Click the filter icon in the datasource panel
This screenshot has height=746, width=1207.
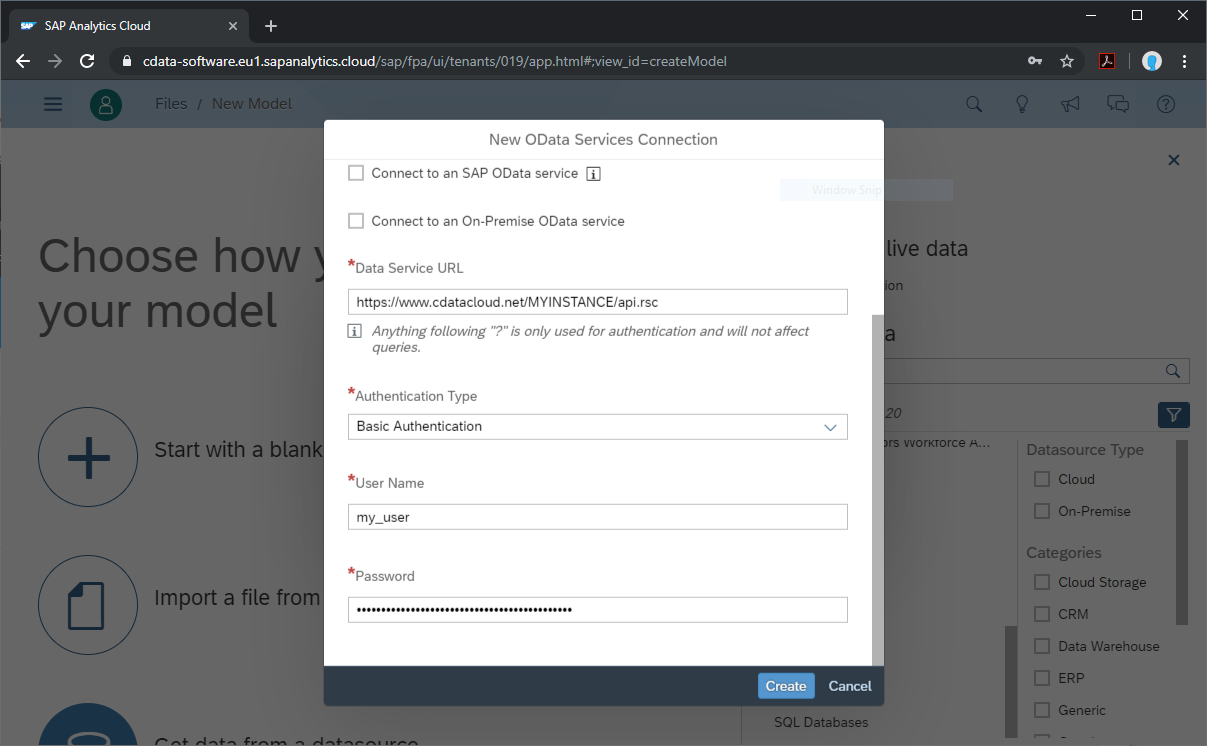tap(1173, 414)
